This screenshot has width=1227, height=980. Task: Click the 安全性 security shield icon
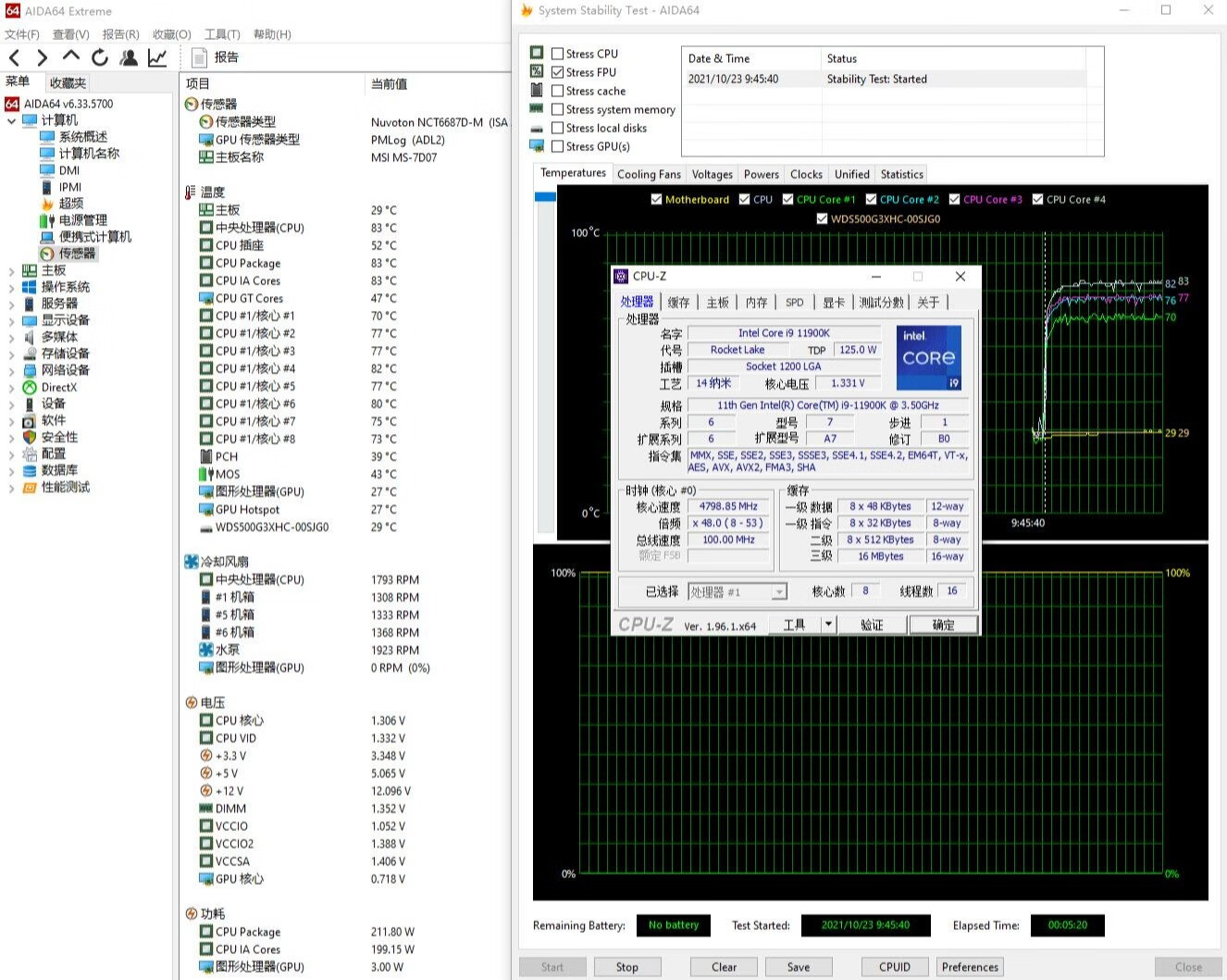click(x=30, y=437)
